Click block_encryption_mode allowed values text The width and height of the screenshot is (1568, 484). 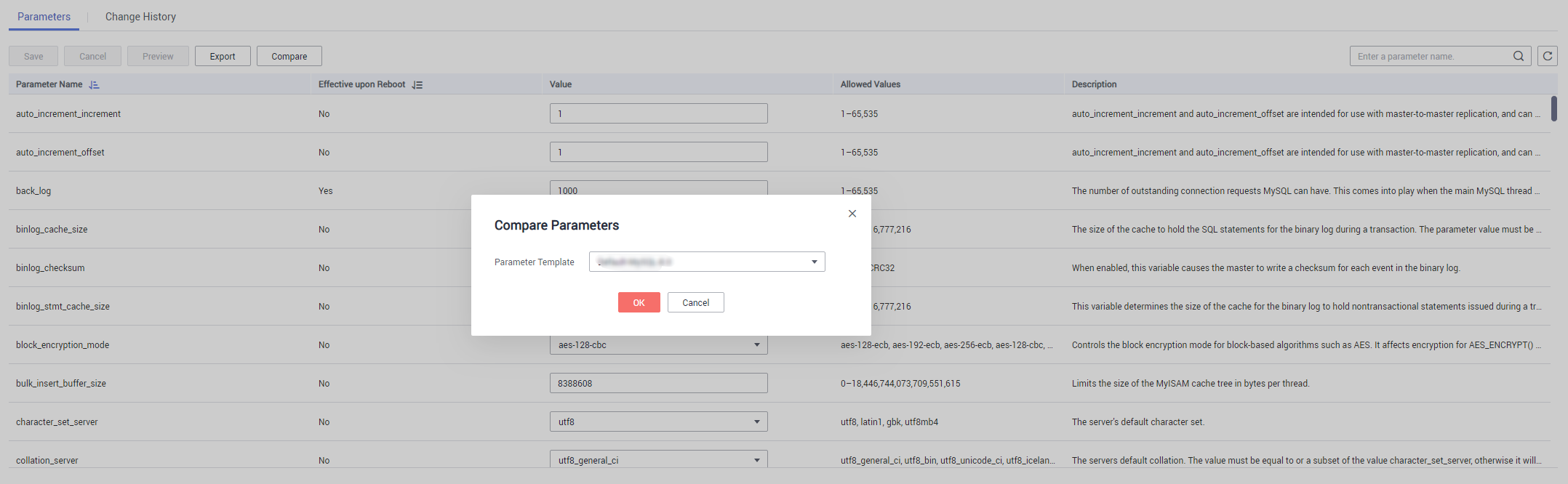tap(947, 345)
